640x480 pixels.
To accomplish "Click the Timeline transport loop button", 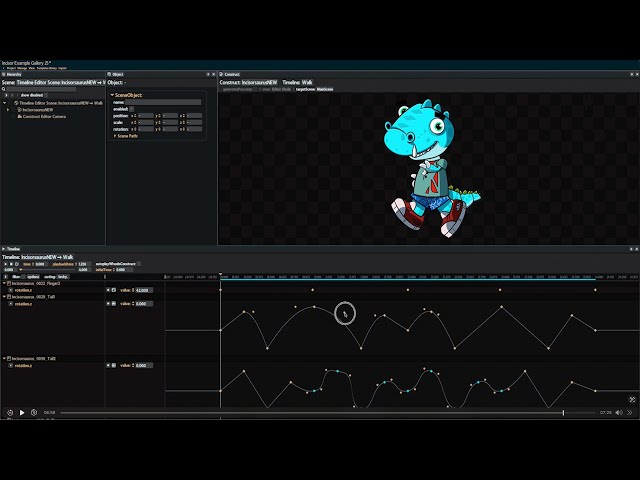I will click(x=17, y=264).
